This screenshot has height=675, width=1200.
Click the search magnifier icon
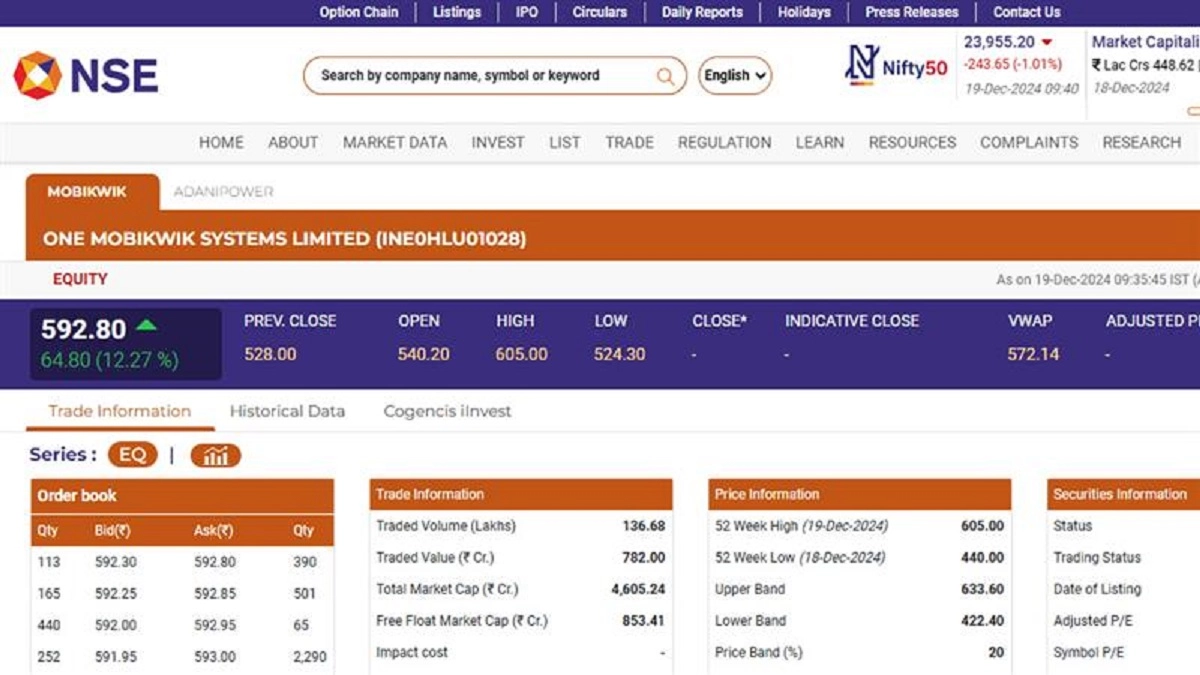click(x=665, y=76)
